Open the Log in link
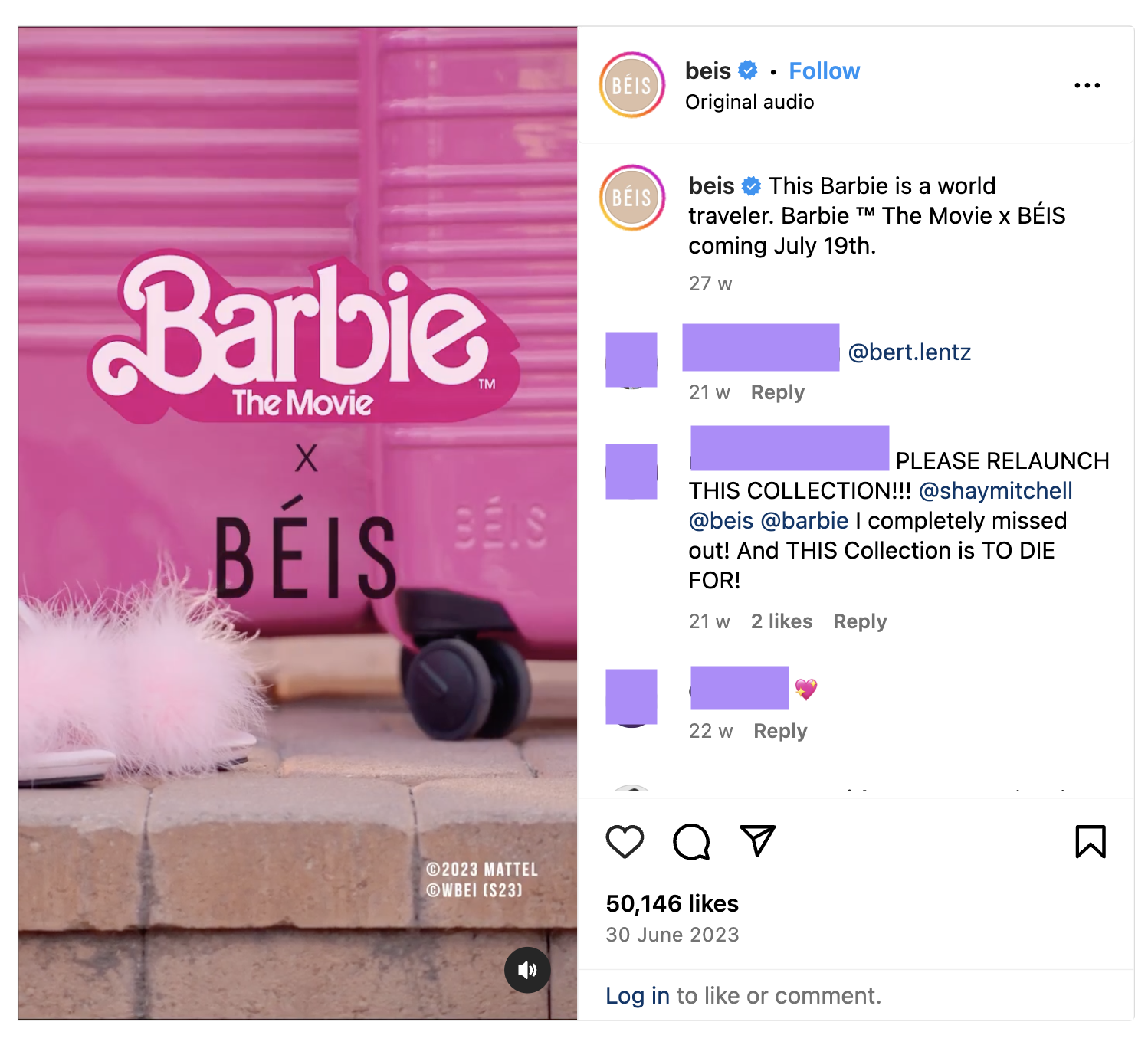1148x1045 pixels. [x=637, y=995]
